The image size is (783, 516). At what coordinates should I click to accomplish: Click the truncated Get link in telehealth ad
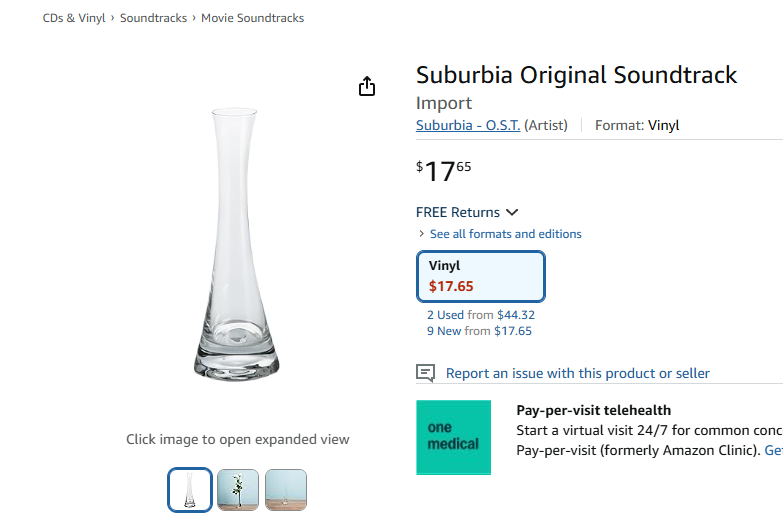pos(773,451)
